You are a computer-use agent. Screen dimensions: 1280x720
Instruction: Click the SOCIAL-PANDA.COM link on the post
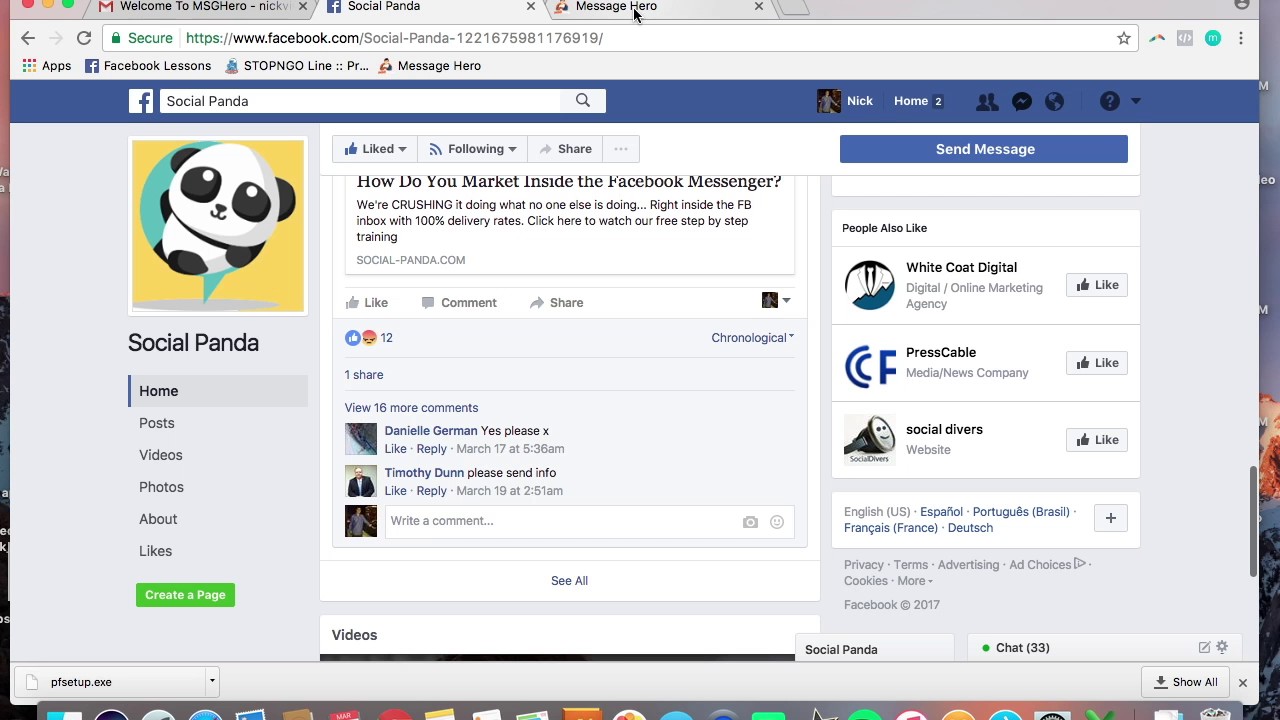(x=411, y=260)
